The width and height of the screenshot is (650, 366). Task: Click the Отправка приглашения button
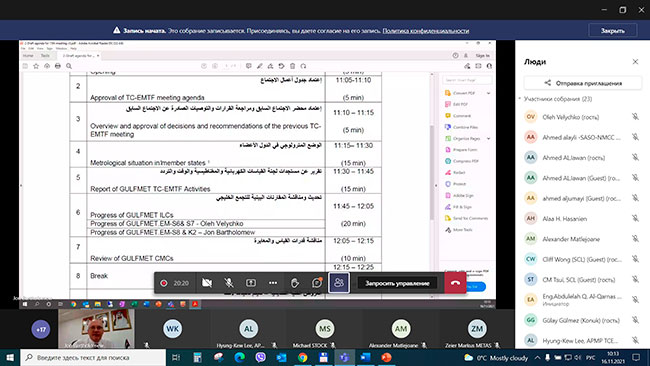(583, 83)
